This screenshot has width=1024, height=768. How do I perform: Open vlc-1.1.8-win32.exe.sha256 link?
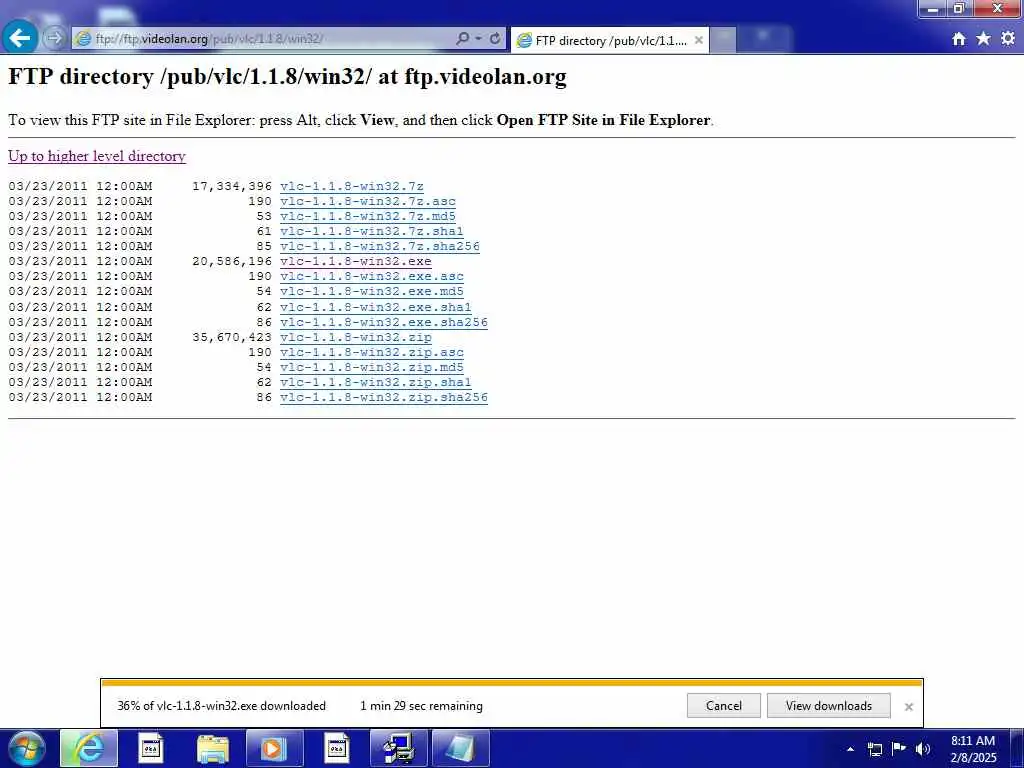(x=384, y=322)
